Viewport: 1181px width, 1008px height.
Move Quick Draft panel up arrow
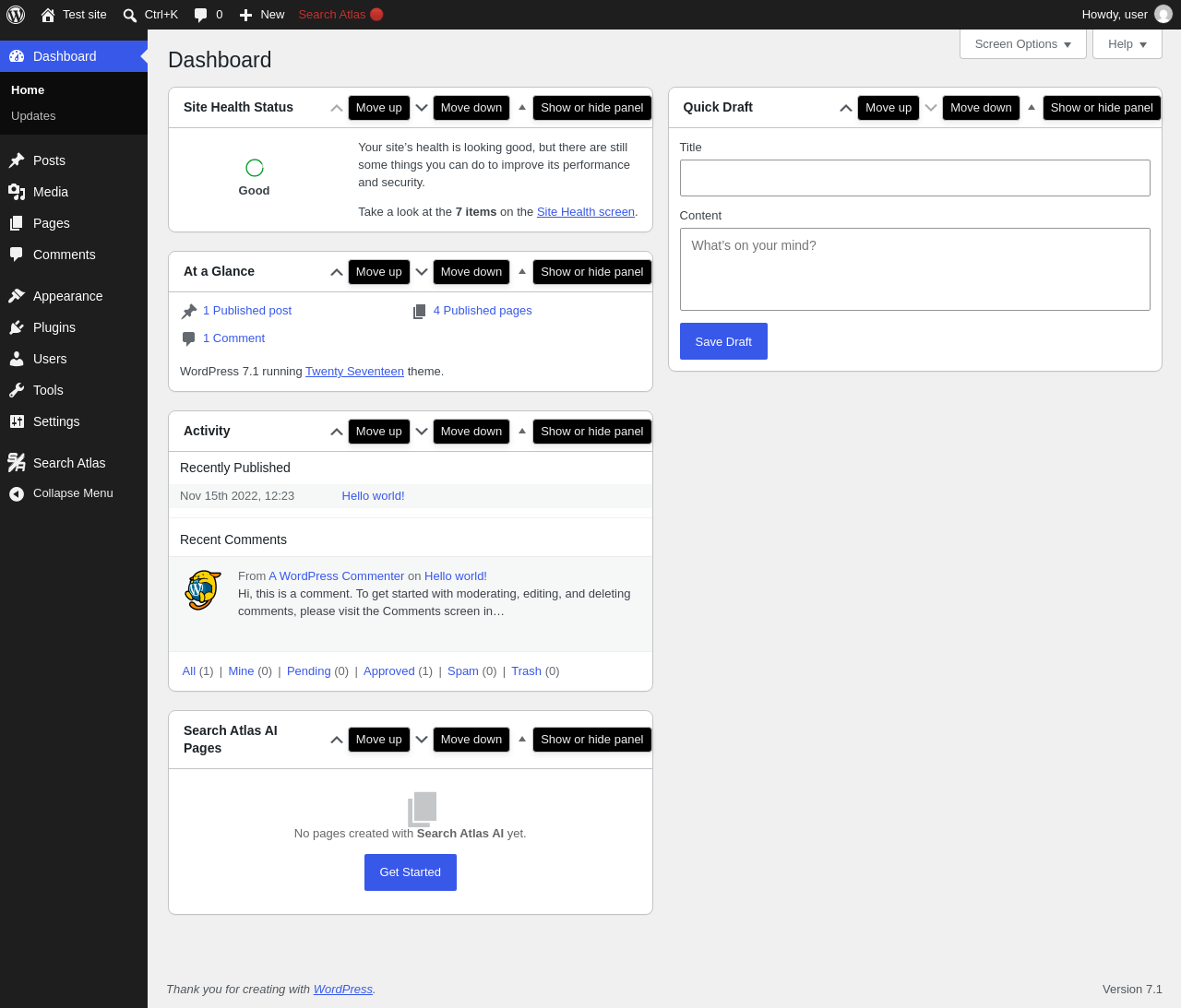click(x=846, y=108)
